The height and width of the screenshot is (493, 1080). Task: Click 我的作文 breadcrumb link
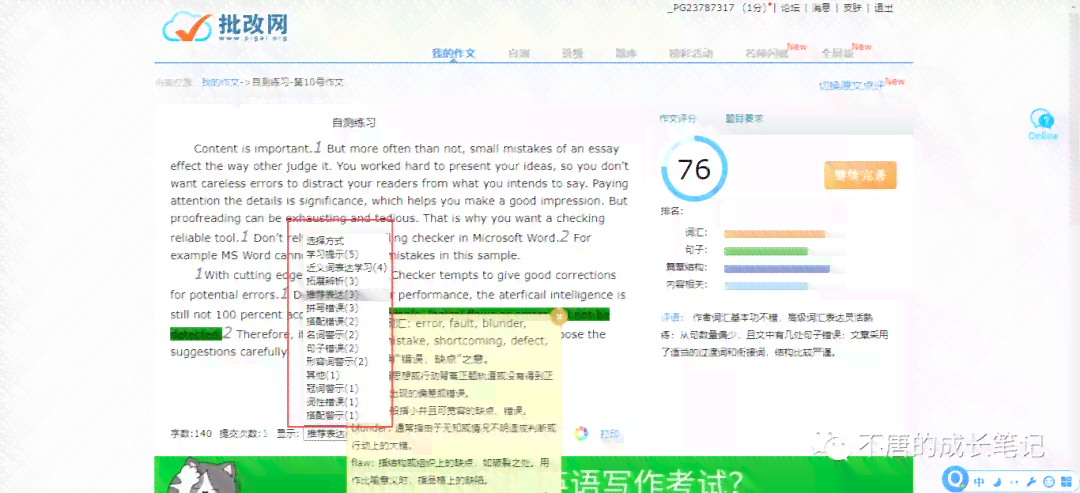(x=220, y=82)
